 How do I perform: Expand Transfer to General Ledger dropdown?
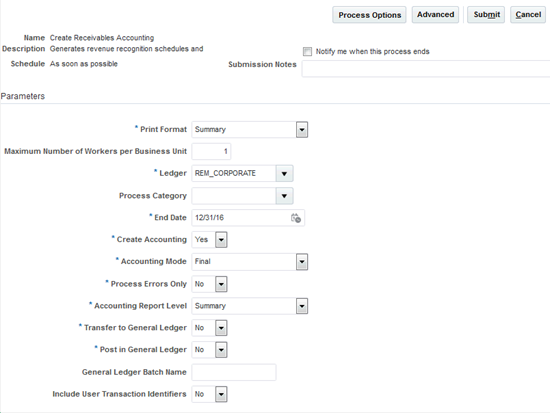click(x=221, y=328)
